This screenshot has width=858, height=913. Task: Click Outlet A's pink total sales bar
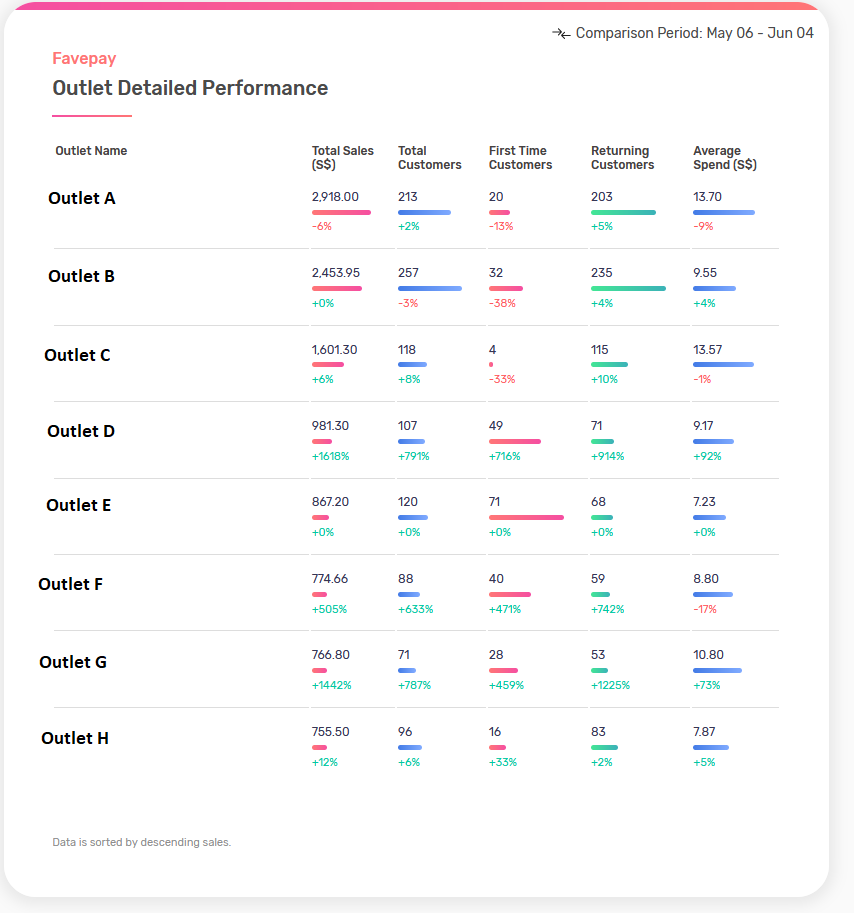pos(342,213)
